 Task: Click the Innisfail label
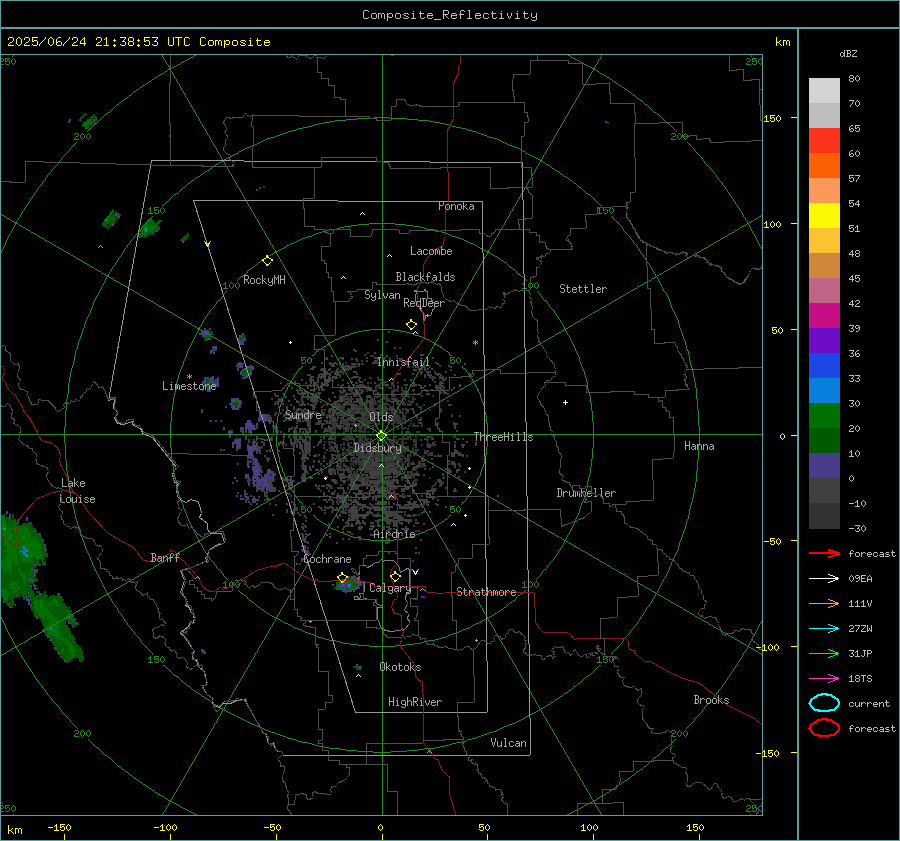pyautogui.click(x=403, y=362)
